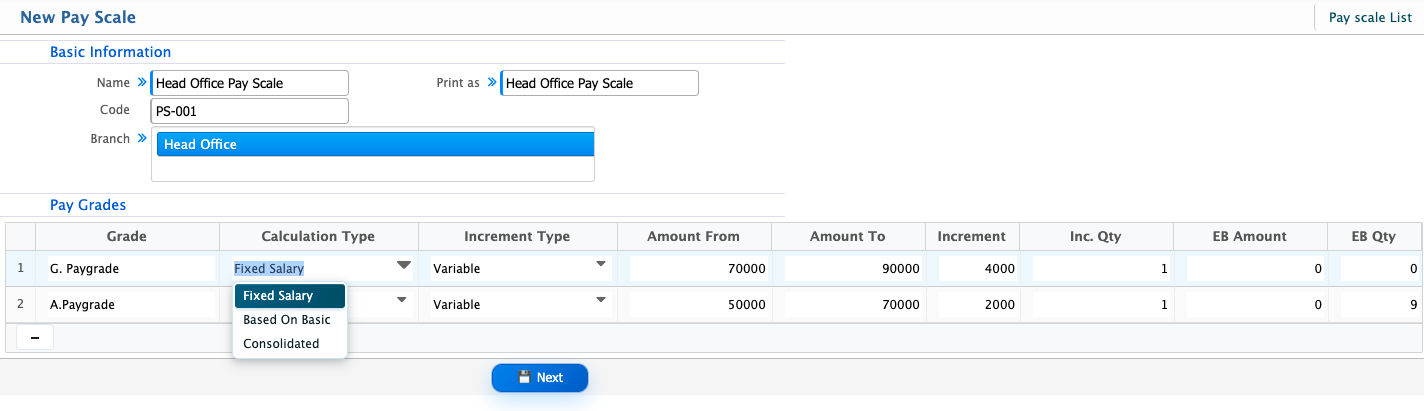Click the New Pay Scale title

pos(78,17)
